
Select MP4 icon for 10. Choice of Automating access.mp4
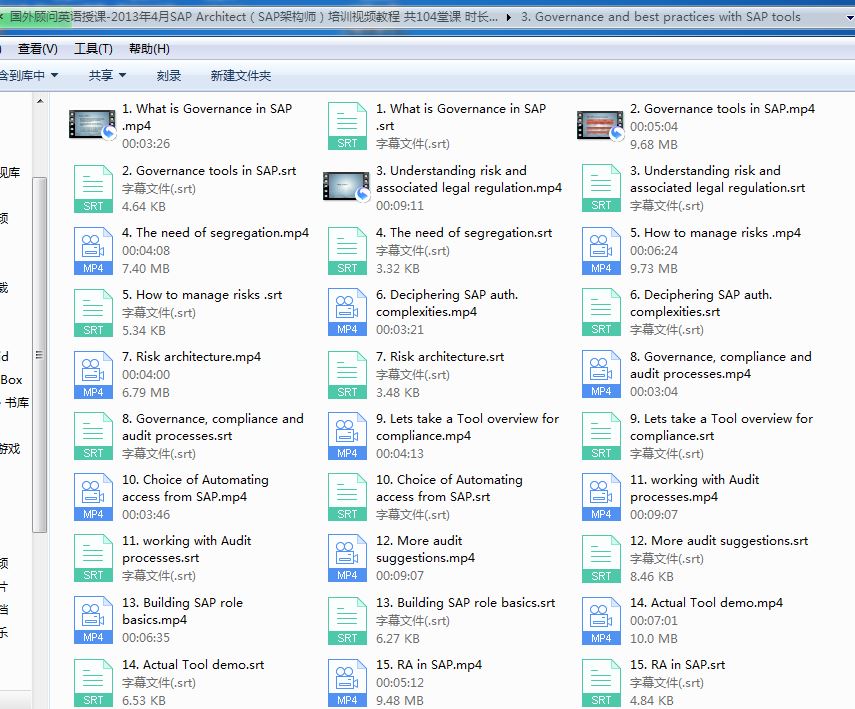tap(93, 497)
